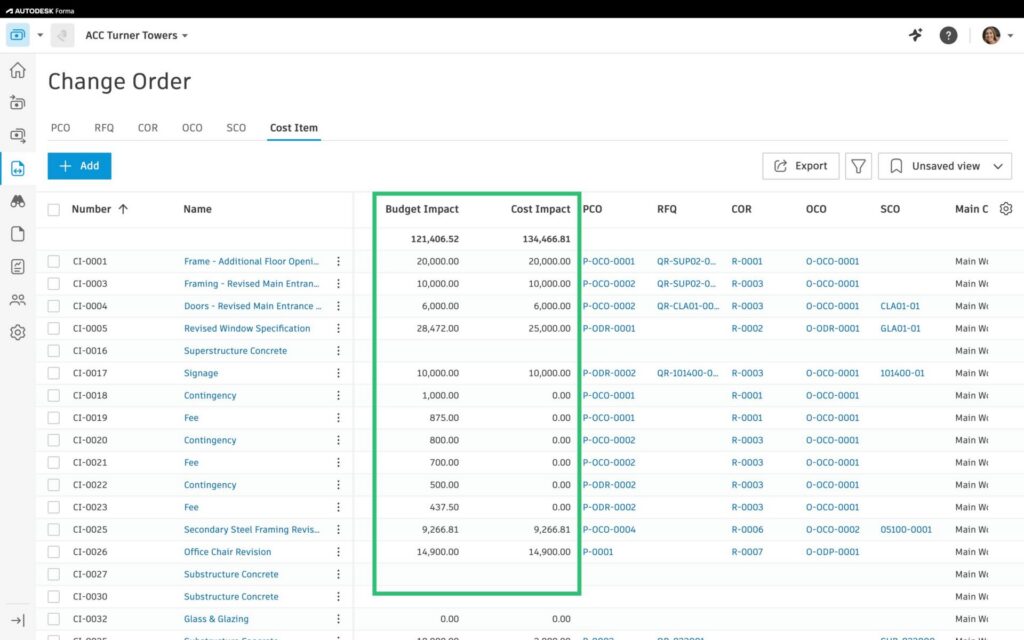Image resolution: width=1024 pixels, height=640 pixels.
Task: Open the Revised Window Specification link
Action: point(247,328)
